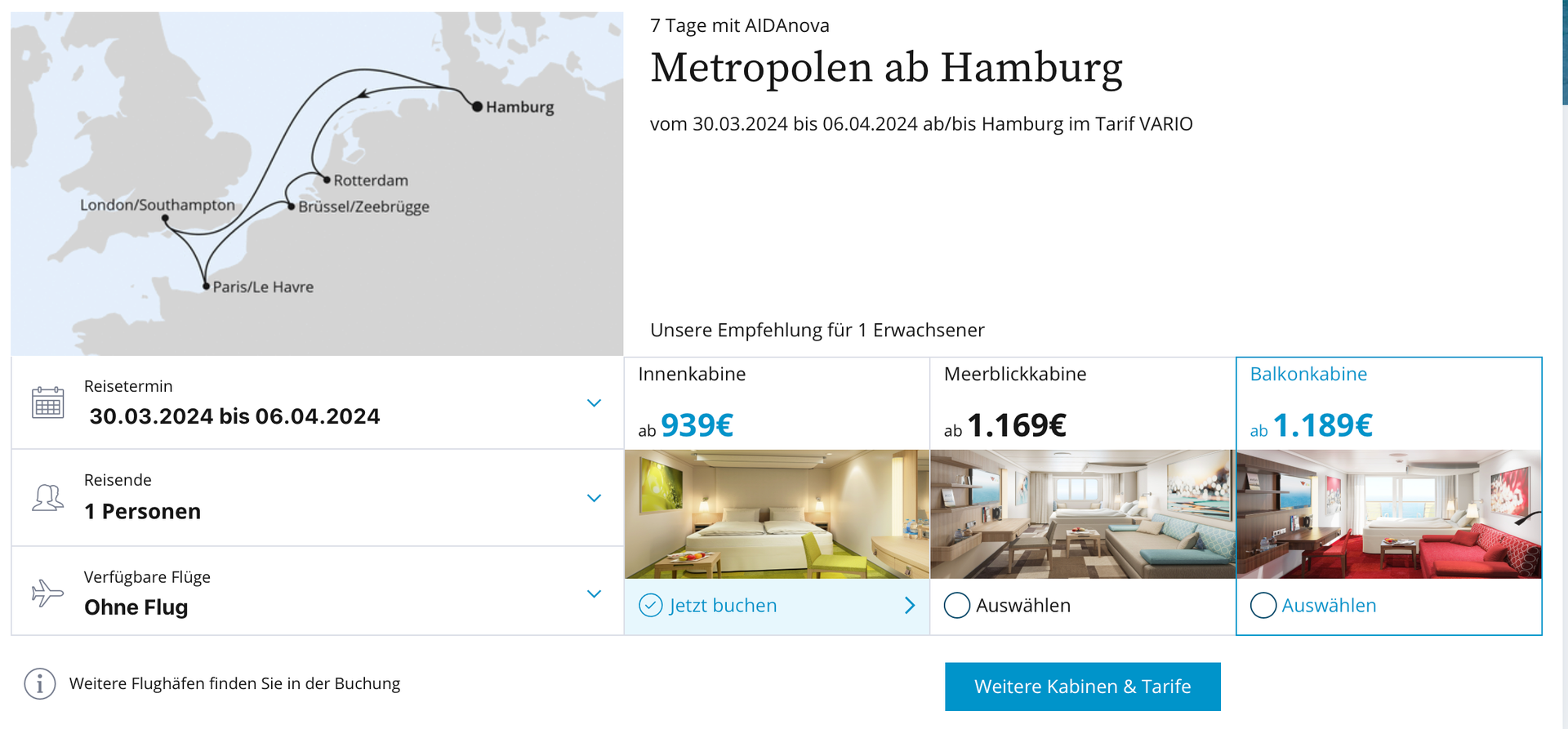This screenshot has width=1568, height=729.
Task: Click the Rotterdam port marker on map
Action: [327, 180]
